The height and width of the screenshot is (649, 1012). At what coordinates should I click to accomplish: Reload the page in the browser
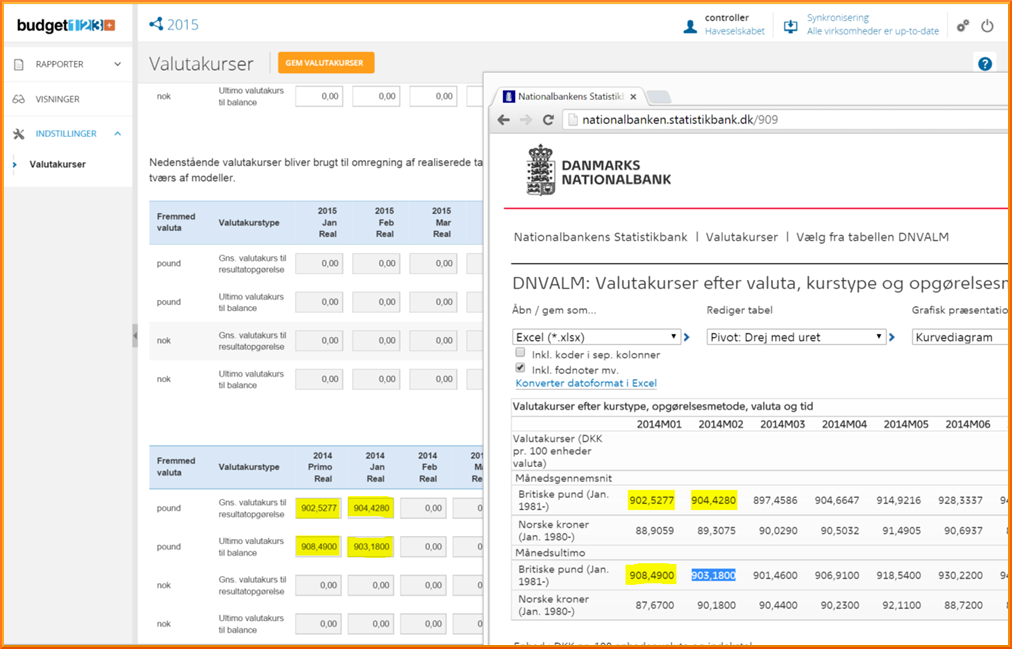pos(548,120)
